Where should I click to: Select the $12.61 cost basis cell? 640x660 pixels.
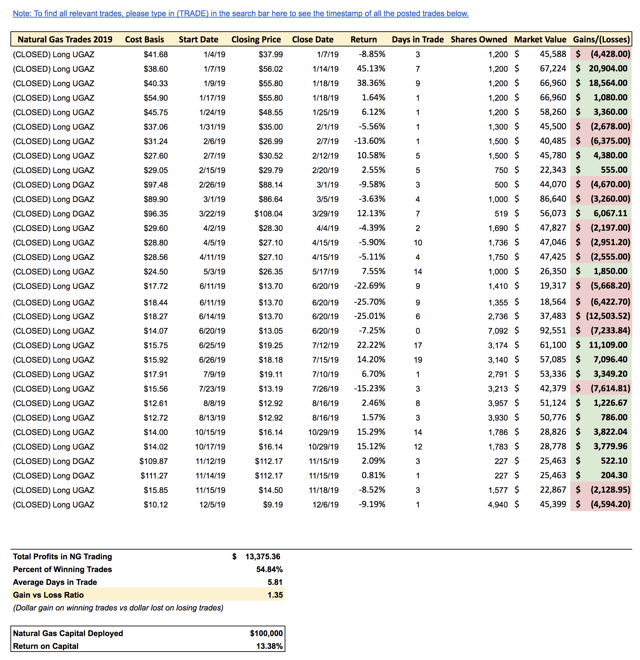pyautogui.click(x=155, y=403)
